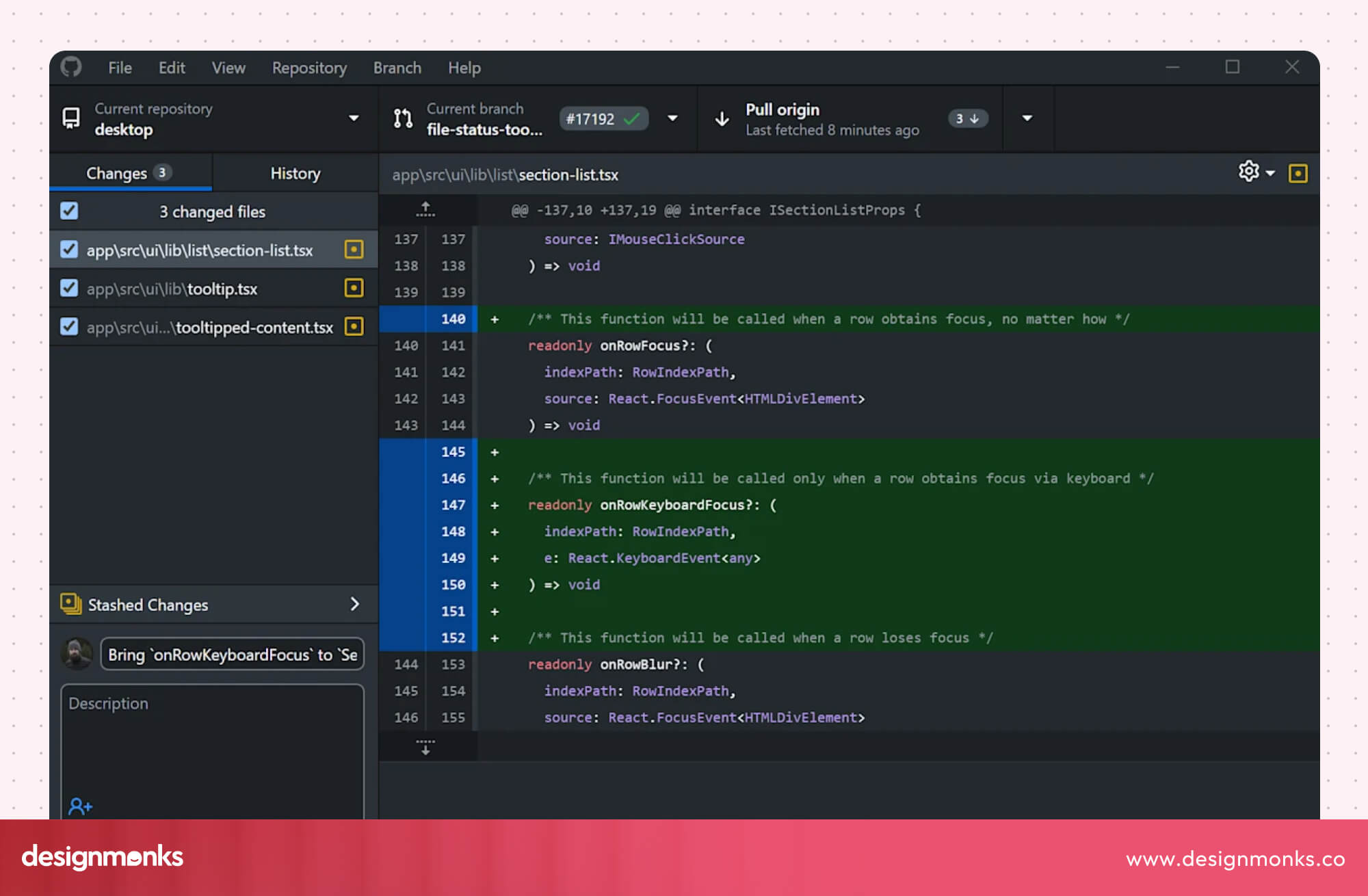
Task: Open the Repository menu
Action: tap(309, 67)
